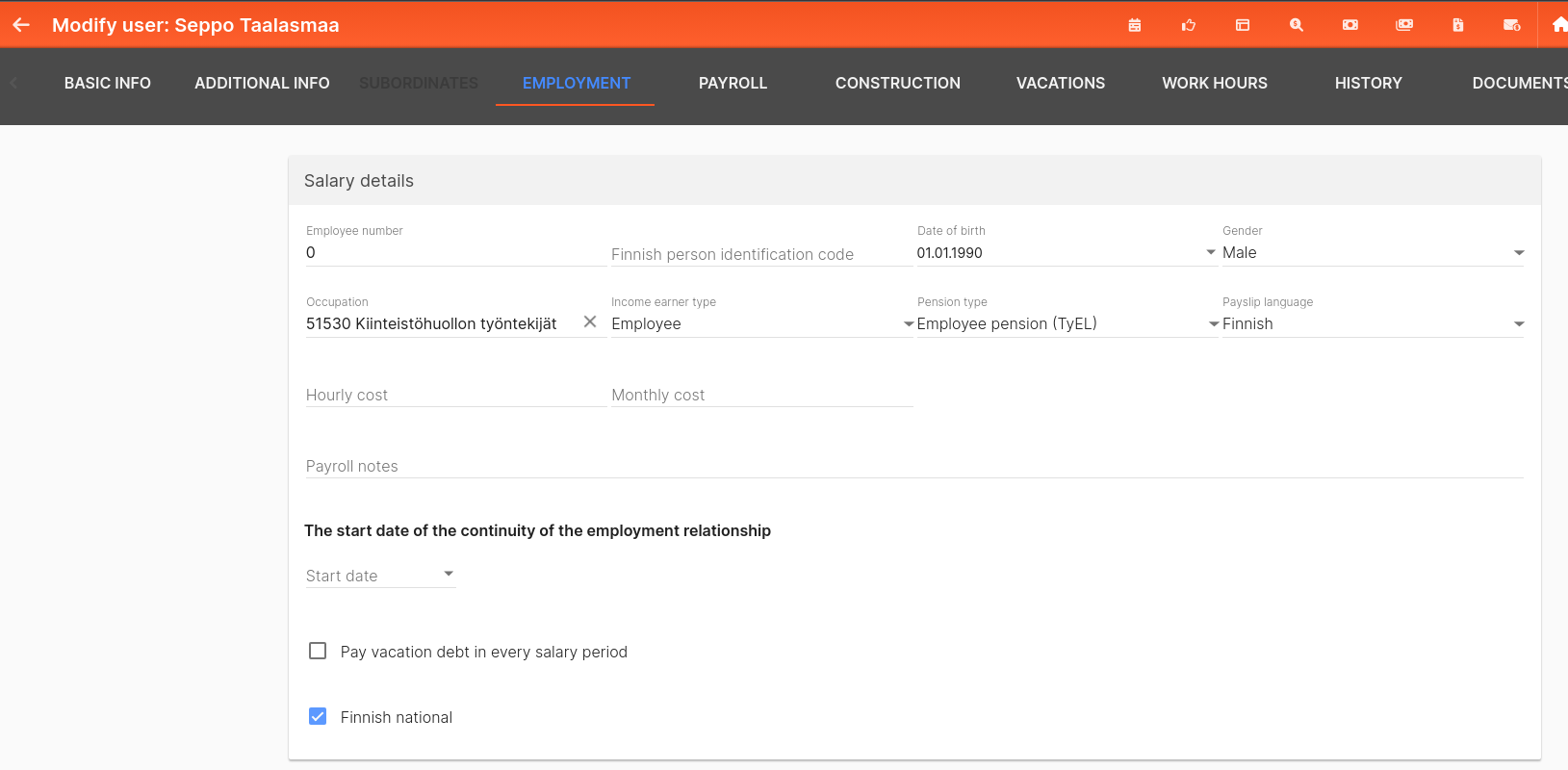Expand the Payslip language dropdown
The image size is (1568, 770).
point(1519,324)
